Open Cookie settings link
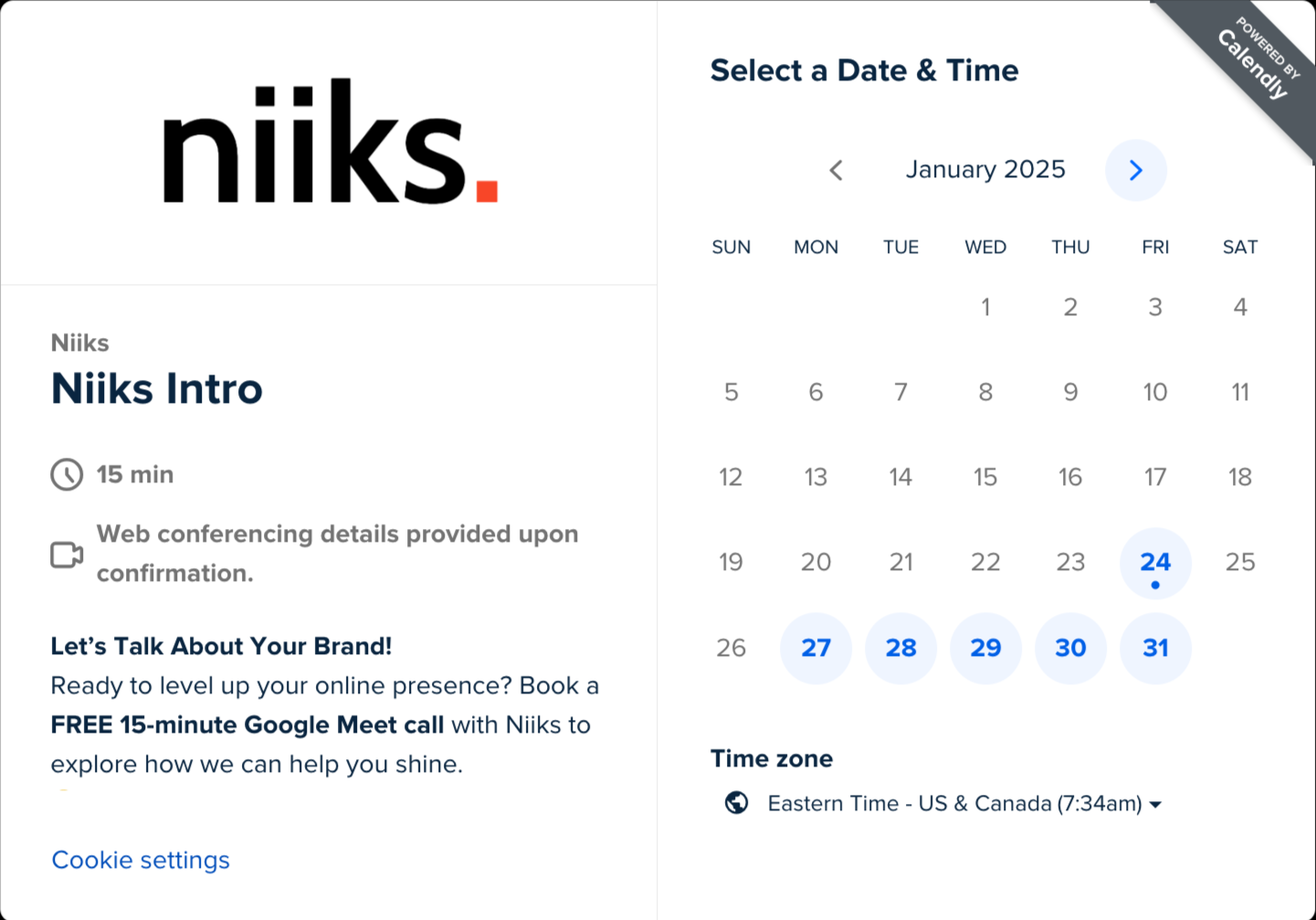Screen dimensions: 1316x920 coord(141,860)
